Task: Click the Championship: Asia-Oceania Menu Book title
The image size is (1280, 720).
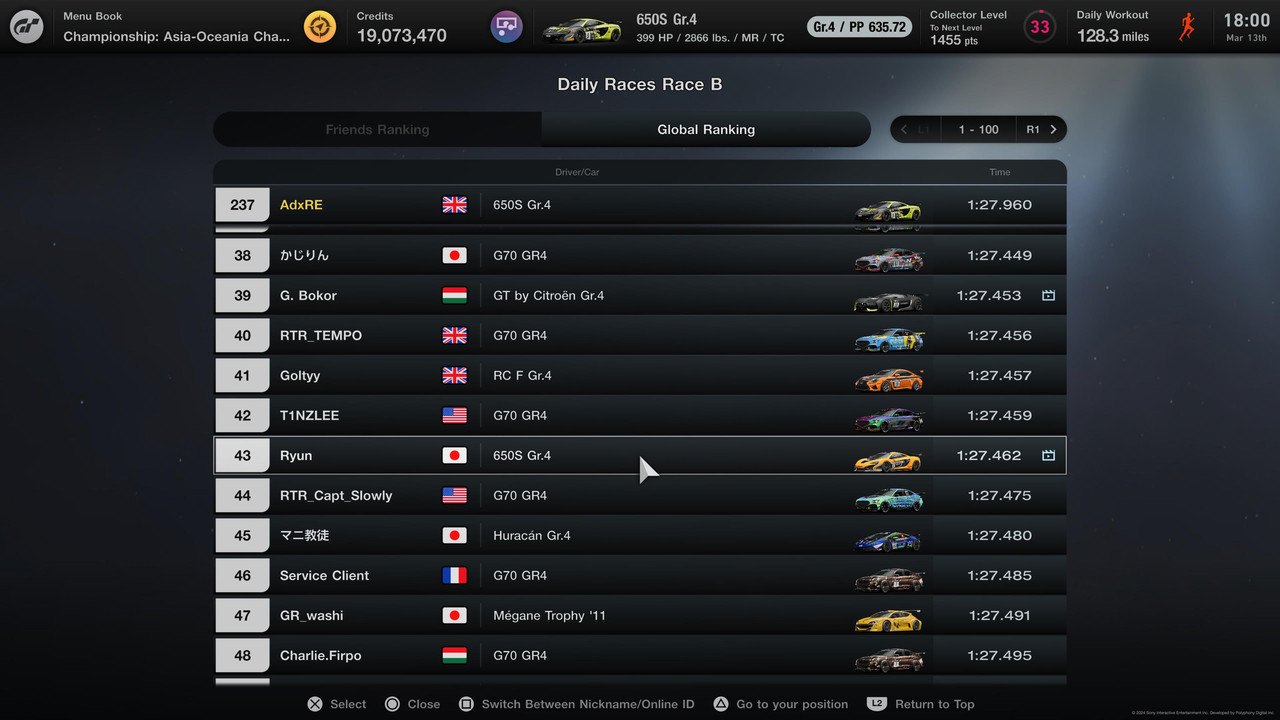Action: [x=176, y=36]
